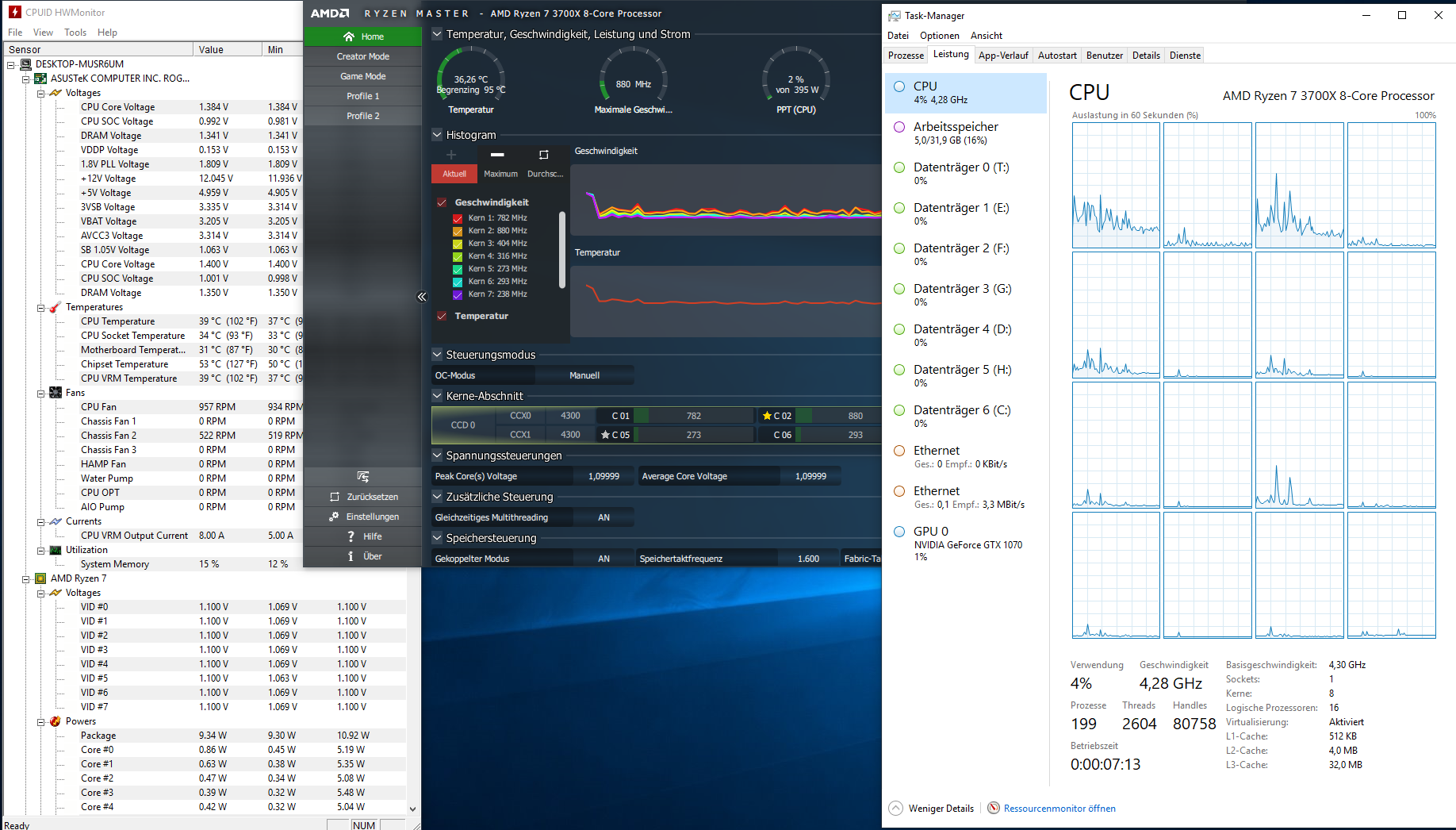Viewport: 1456px width, 830px height.
Task: Click the thermometer icon beside Temperatures
Action: (x=56, y=307)
